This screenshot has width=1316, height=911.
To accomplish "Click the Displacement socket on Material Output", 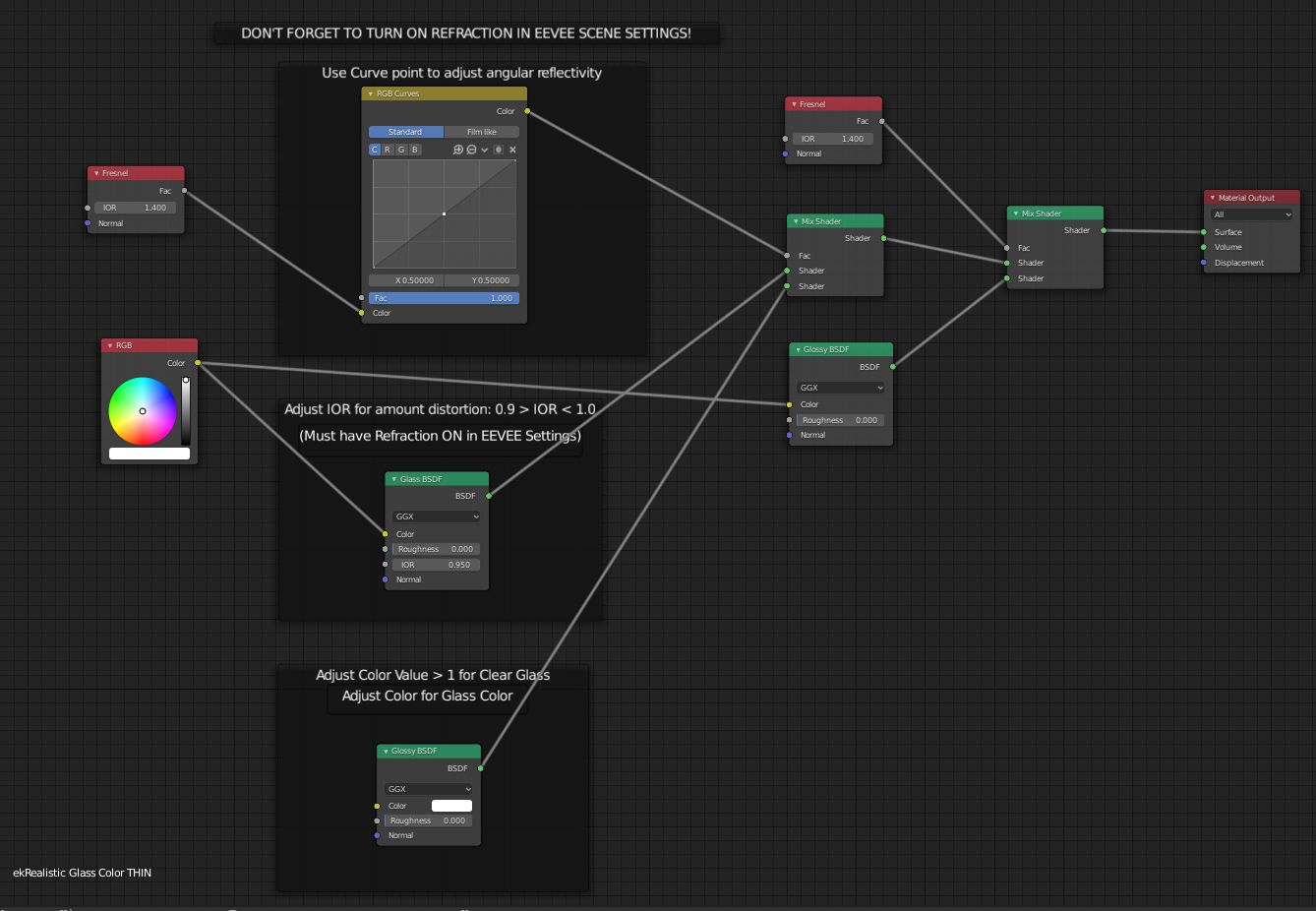I will click(x=1204, y=263).
